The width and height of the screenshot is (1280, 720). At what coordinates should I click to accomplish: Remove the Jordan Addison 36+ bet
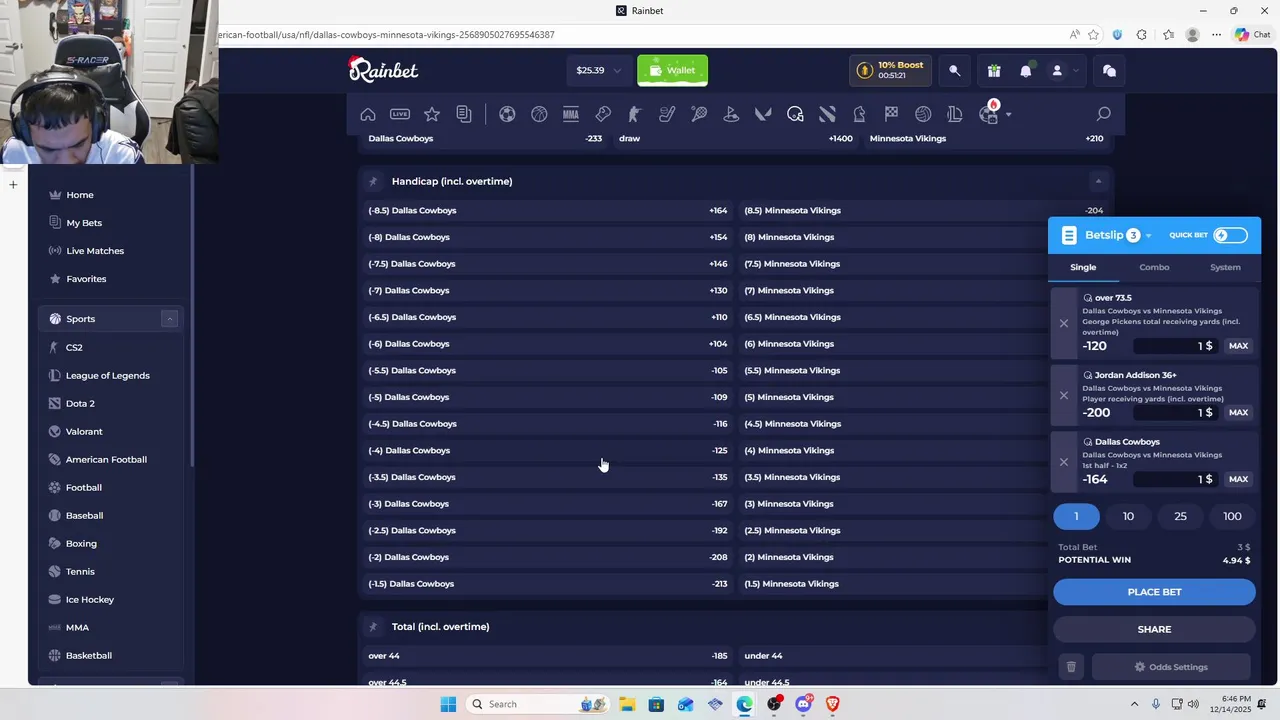tap(1064, 395)
